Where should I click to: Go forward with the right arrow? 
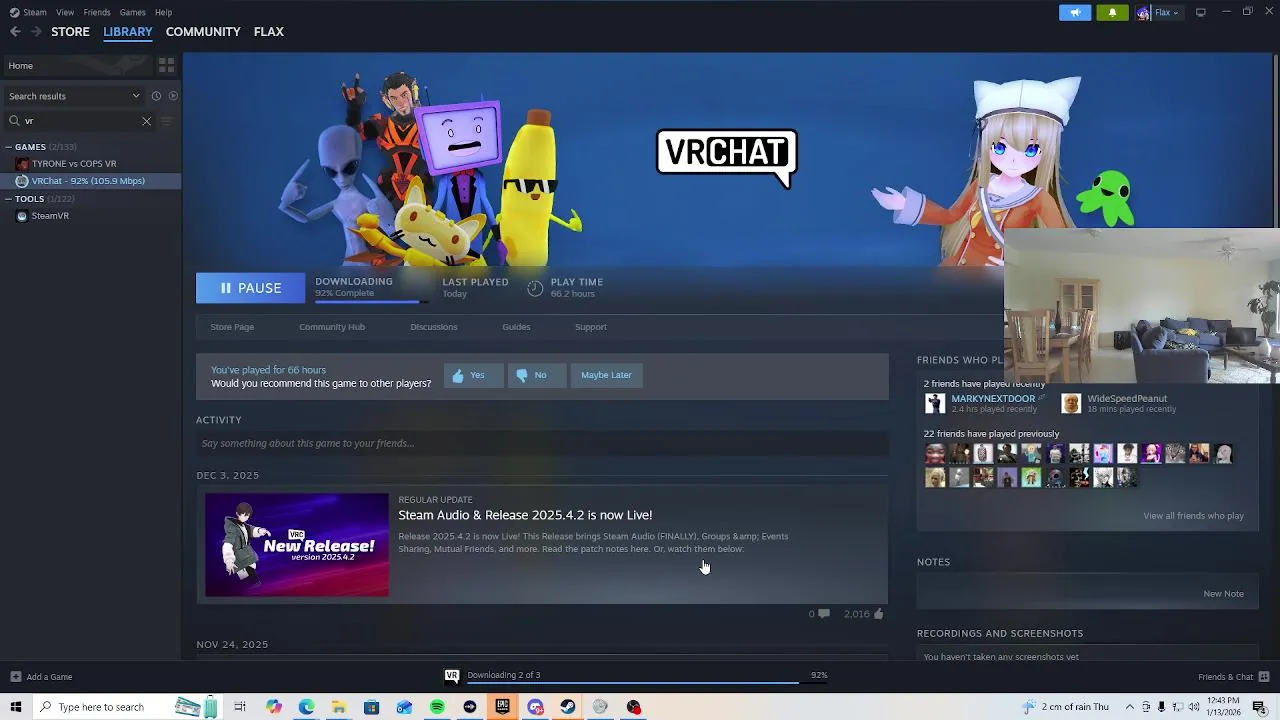click(x=36, y=32)
